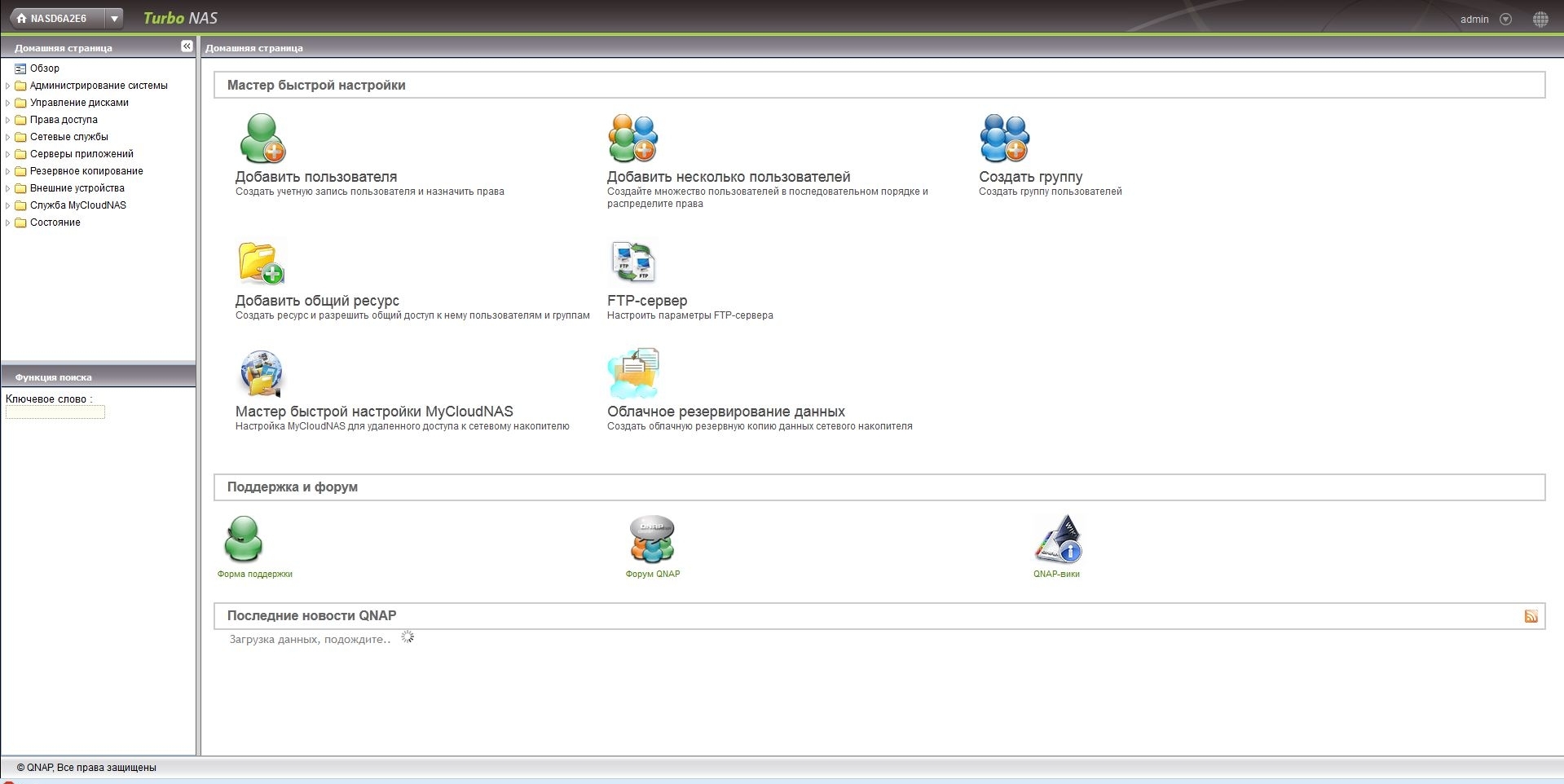The width and height of the screenshot is (1564, 784).
Task: Expand the Администрирование системы tree folder
Action: point(8,86)
